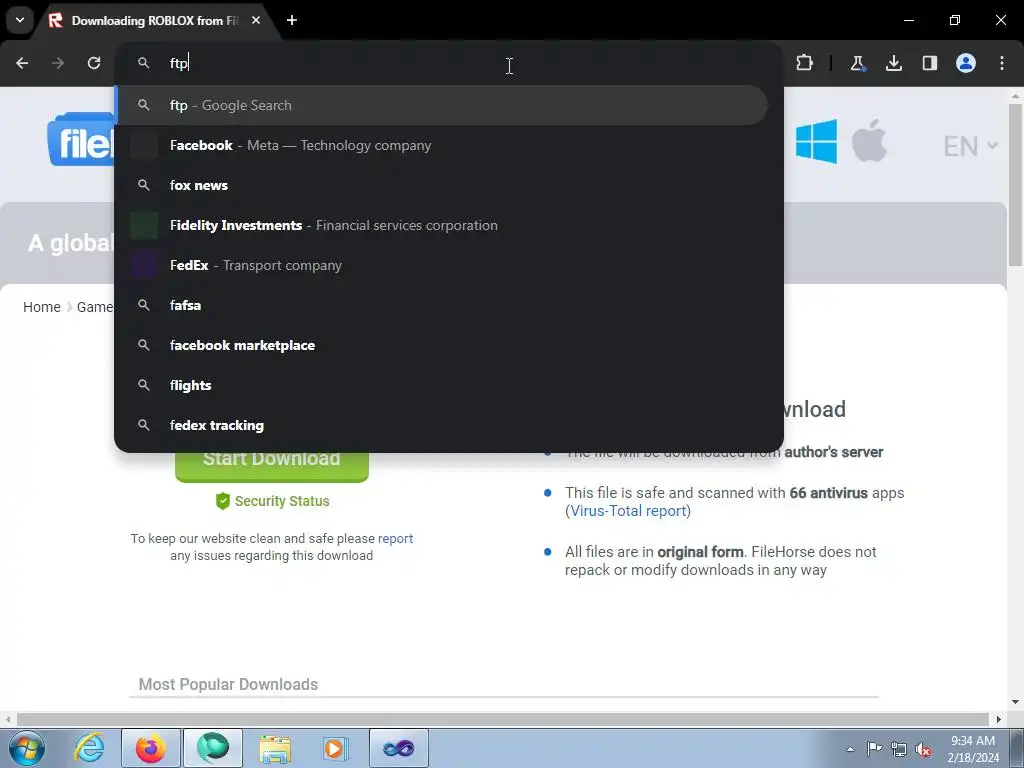1024x768 pixels.
Task: Open a new tab with plus button
Action: pos(292,20)
